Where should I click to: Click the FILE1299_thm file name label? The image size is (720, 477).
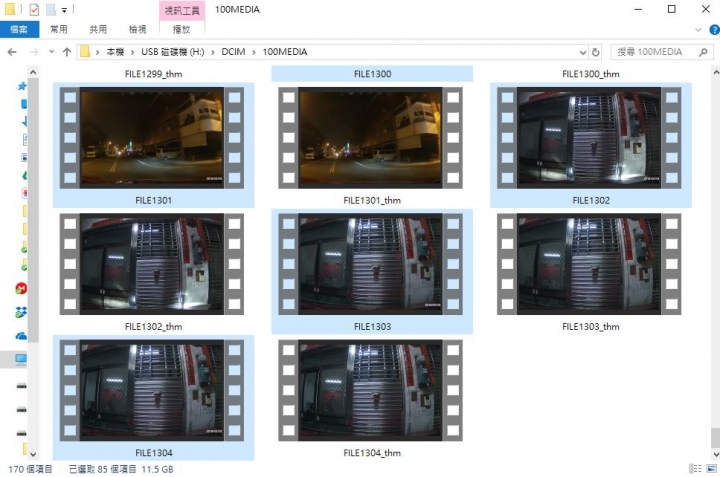[x=153, y=74]
